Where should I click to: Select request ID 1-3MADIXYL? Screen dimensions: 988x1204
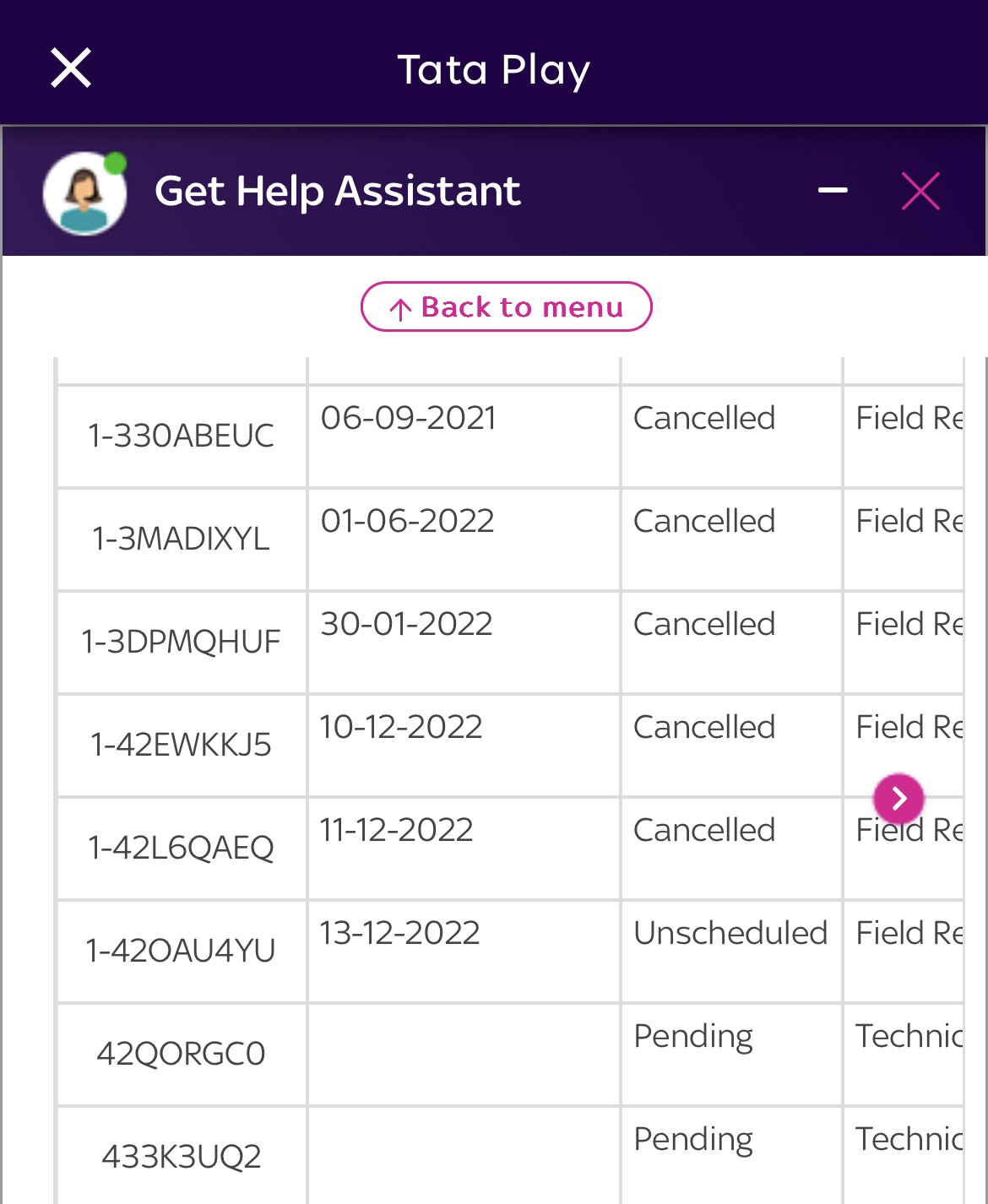[182, 539]
